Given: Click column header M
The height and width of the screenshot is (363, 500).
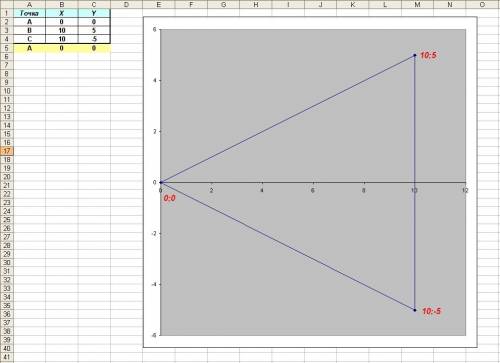Looking at the screenshot, I should [417, 4].
